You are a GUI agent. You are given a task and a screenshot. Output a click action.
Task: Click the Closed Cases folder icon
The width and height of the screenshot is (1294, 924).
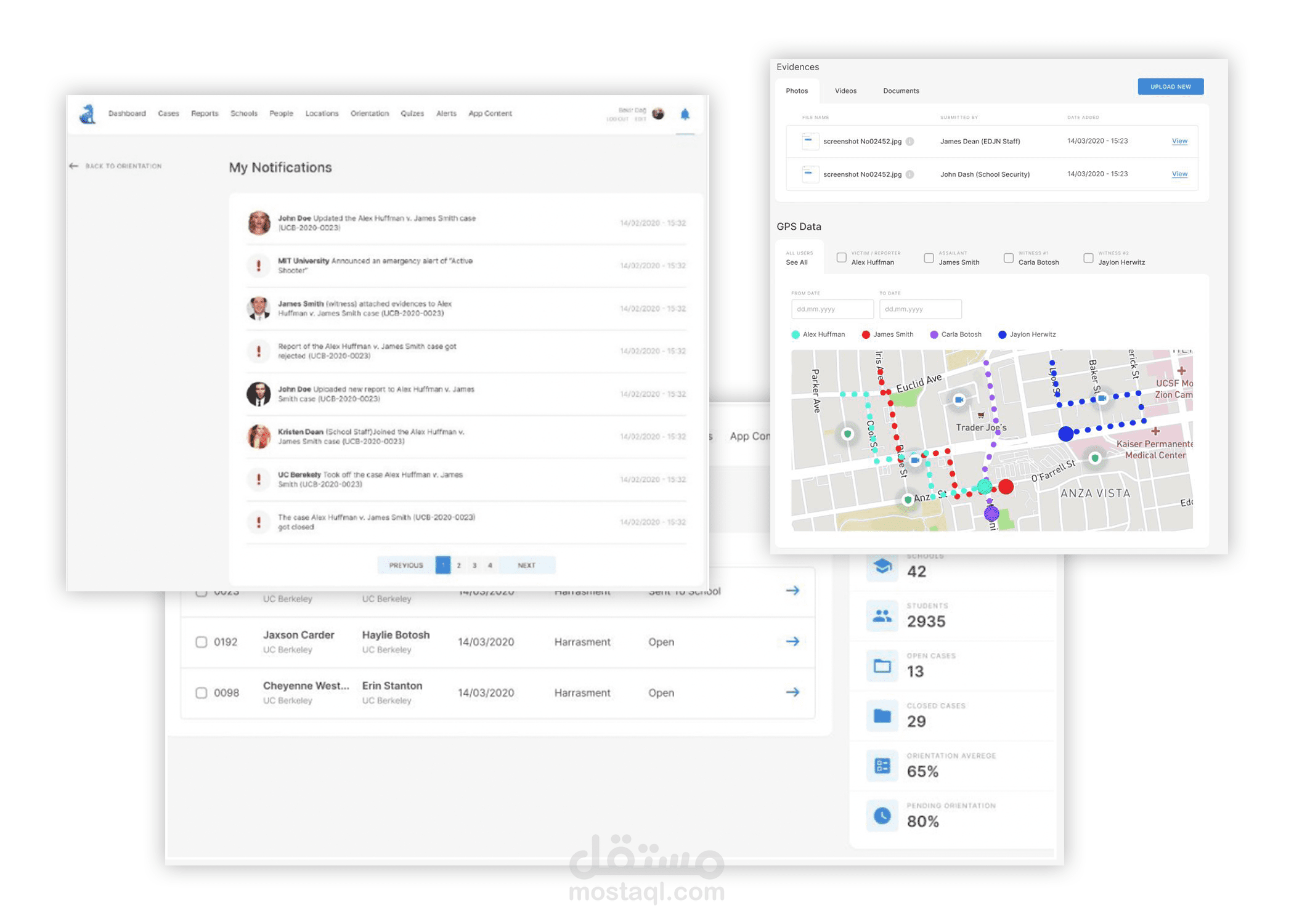(x=882, y=716)
